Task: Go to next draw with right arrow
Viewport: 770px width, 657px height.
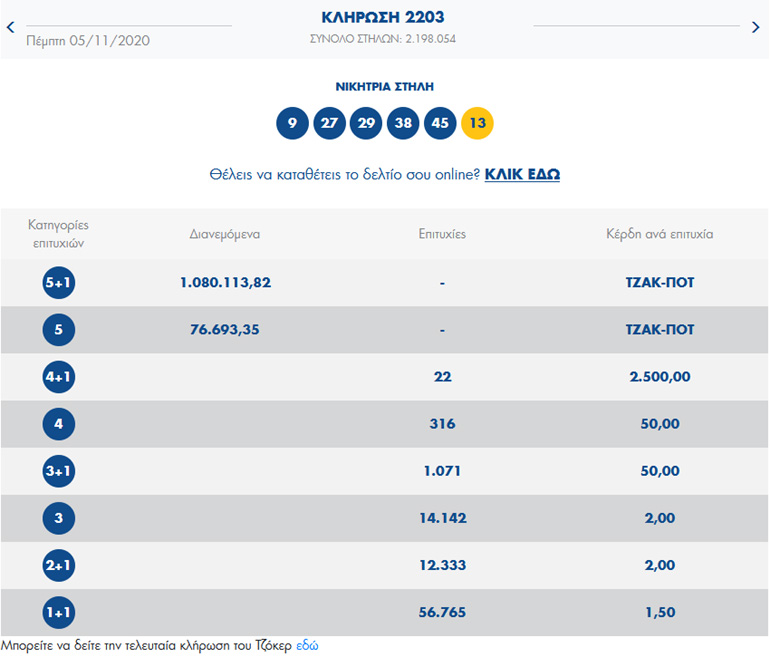Action: coord(756,28)
